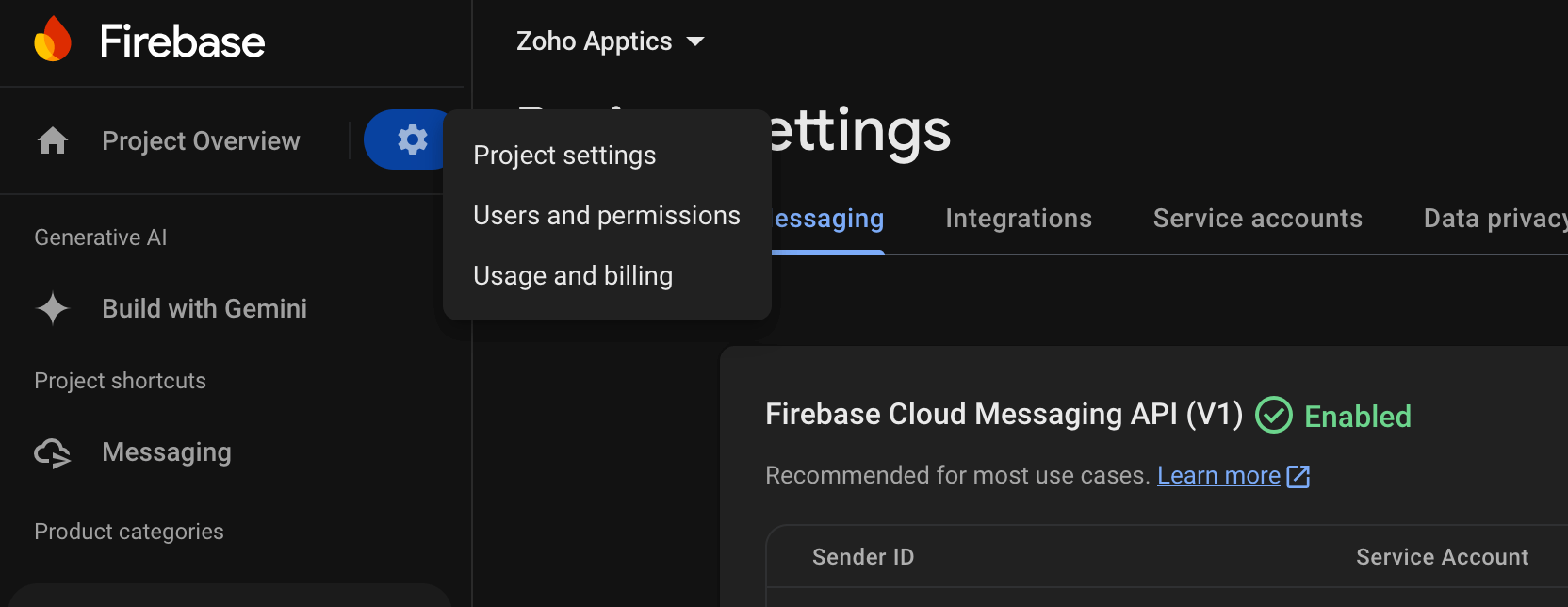
Task: Switch to the Integrations tab
Action: pos(1019,219)
